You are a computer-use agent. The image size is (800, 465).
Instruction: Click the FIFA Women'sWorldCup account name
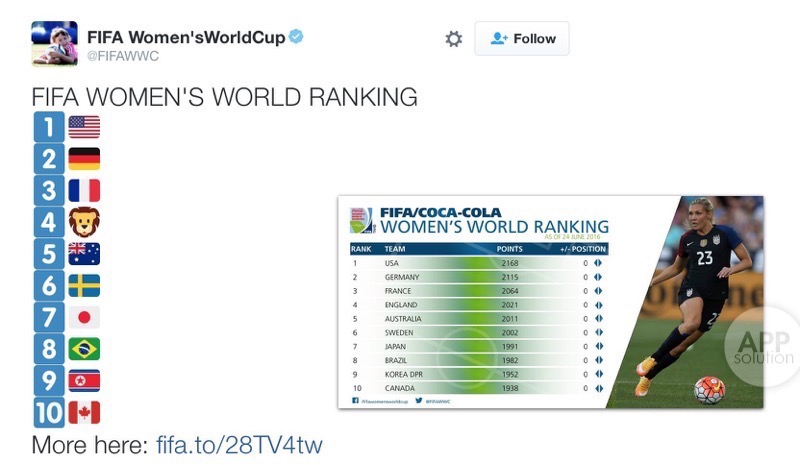(x=186, y=38)
